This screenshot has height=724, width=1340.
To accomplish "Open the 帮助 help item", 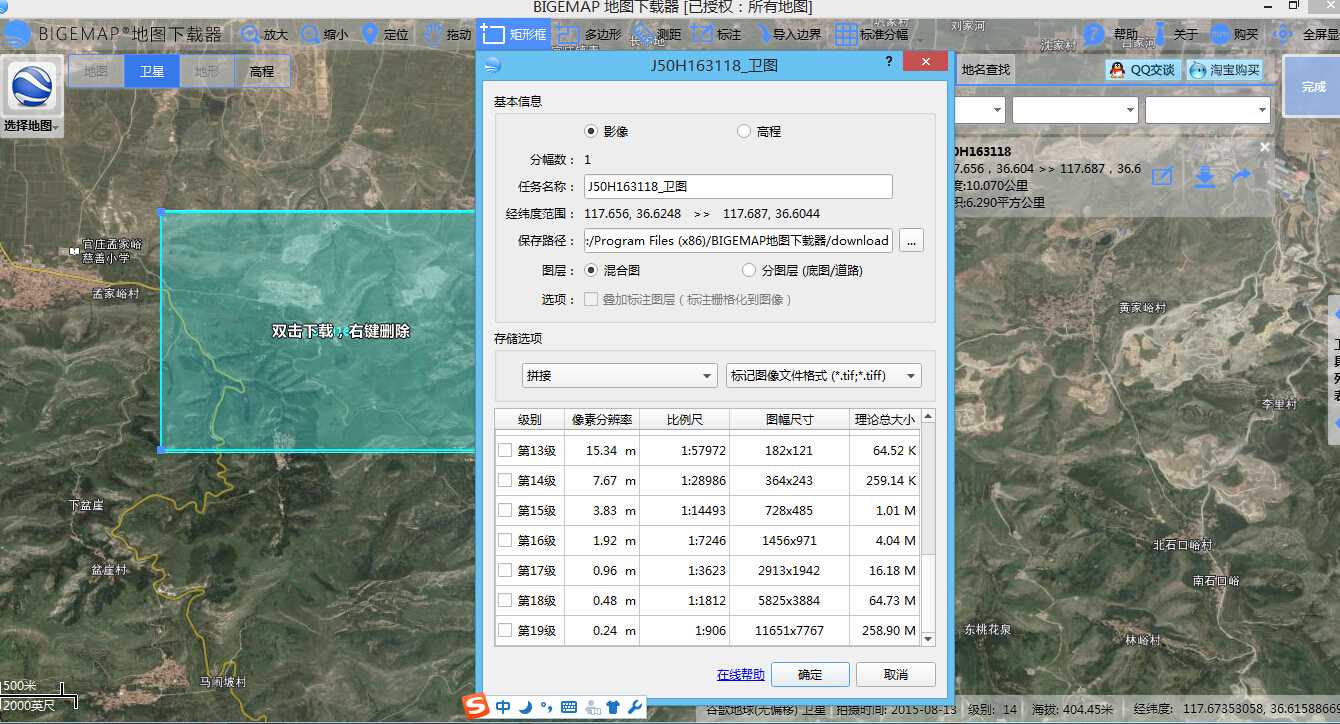I will (1112, 35).
